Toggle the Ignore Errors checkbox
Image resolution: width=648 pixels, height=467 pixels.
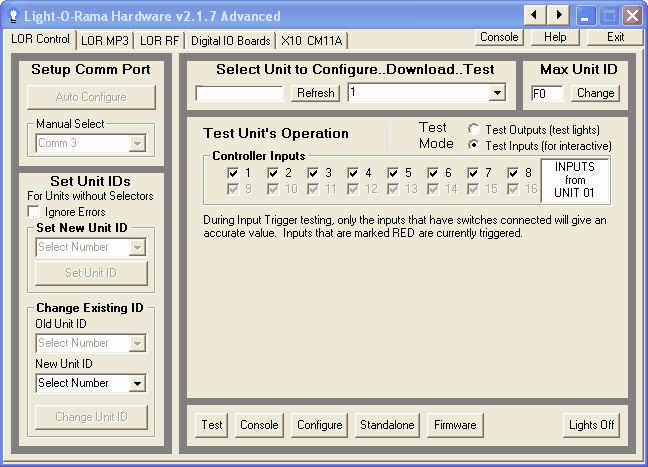[x=34, y=212]
